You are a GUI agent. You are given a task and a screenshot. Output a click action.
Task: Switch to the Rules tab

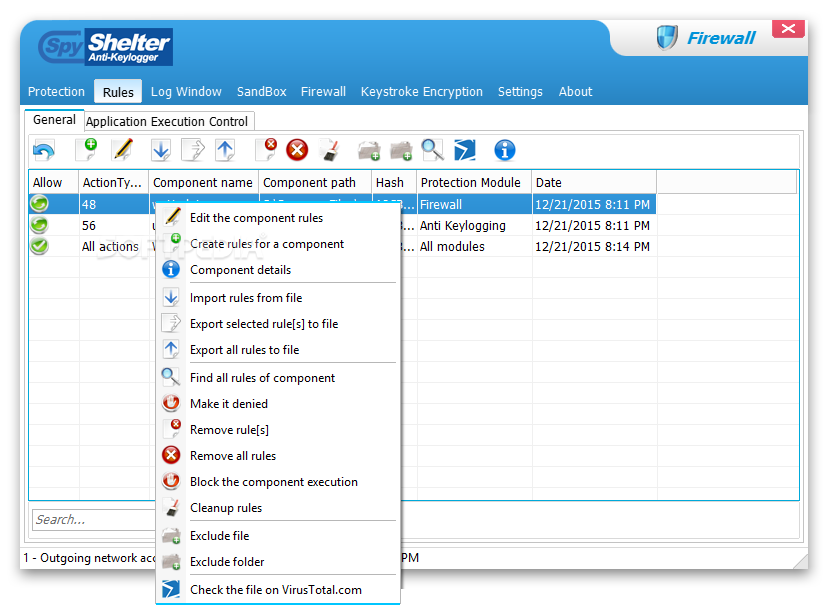pos(118,92)
